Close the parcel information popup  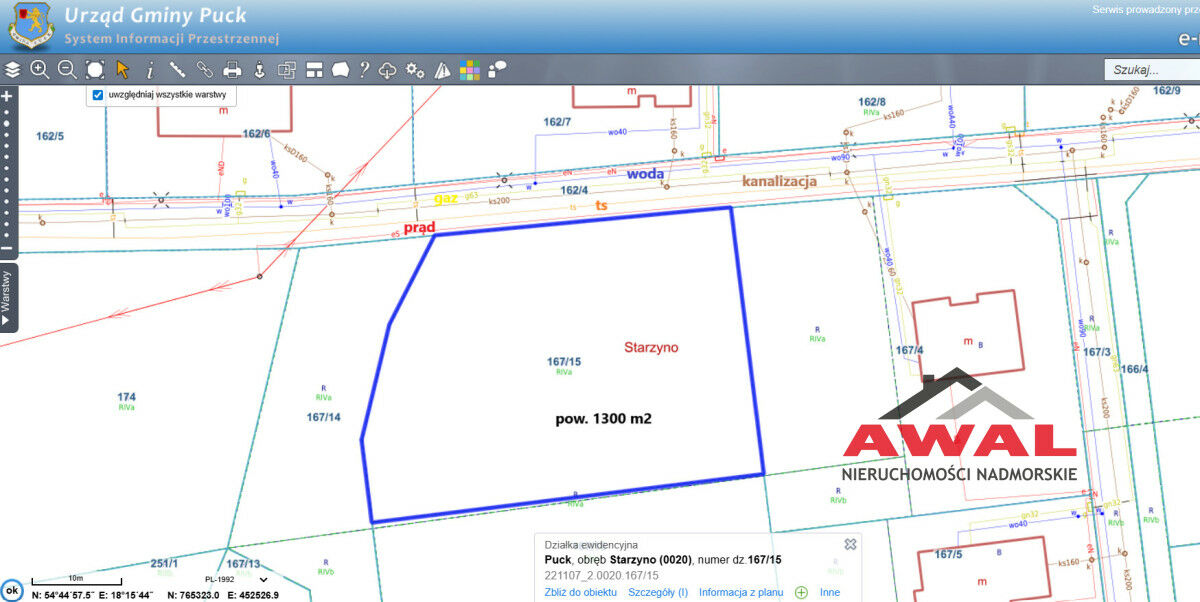tap(850, 544)
